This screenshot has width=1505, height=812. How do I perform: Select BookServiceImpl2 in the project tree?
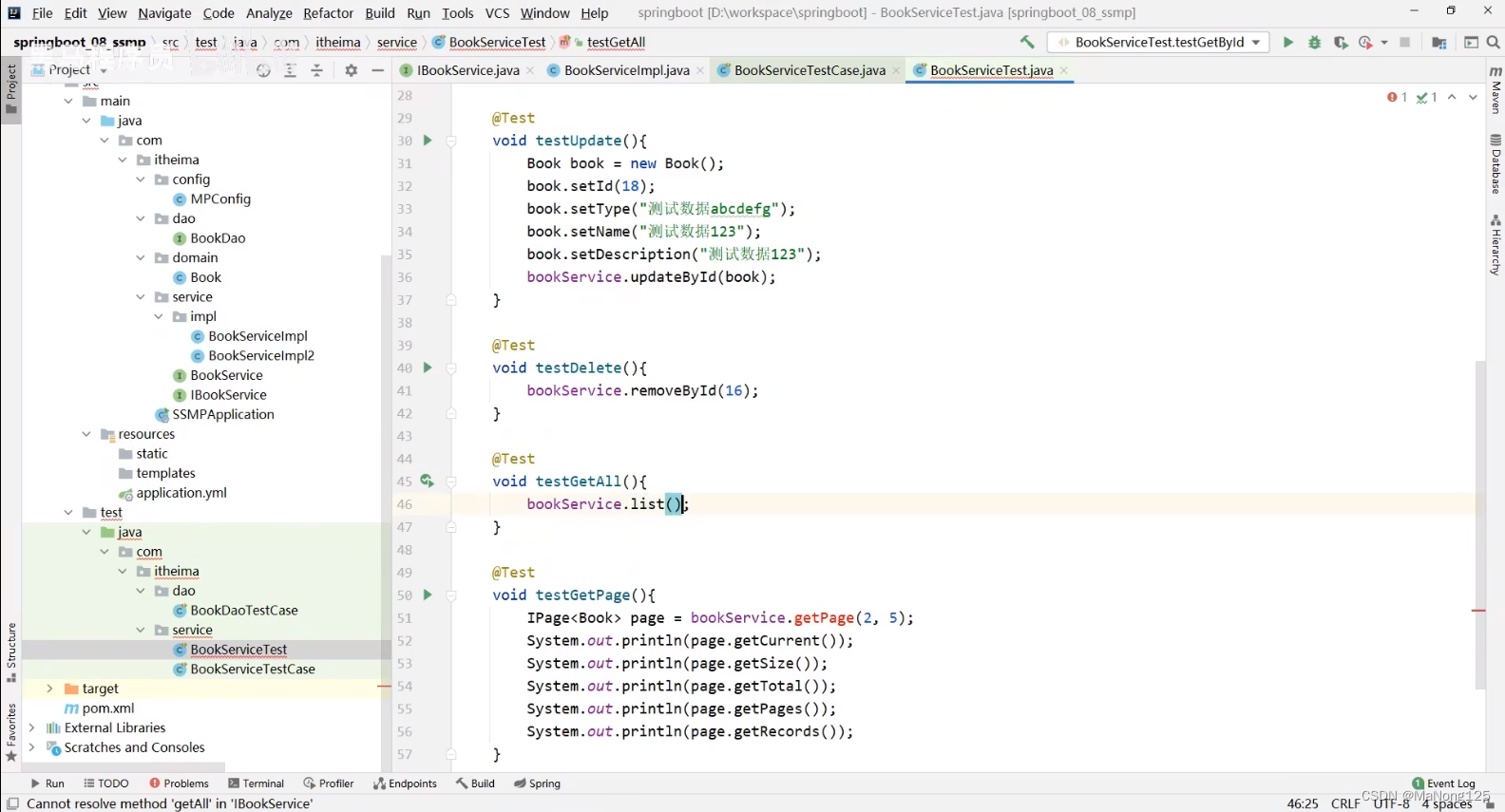click(x=261, y=355)
